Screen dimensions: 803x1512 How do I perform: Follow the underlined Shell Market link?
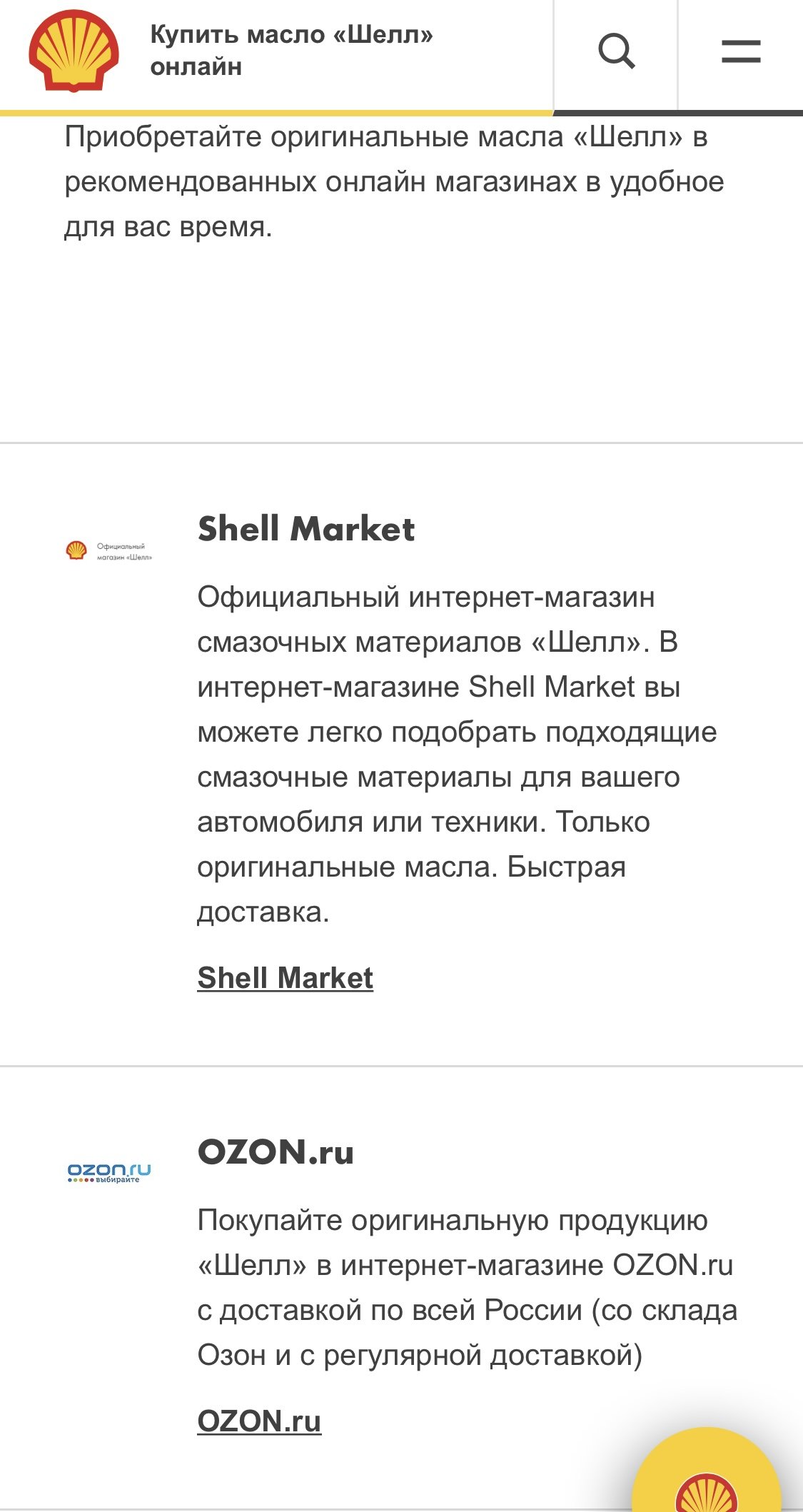[285, 978]
